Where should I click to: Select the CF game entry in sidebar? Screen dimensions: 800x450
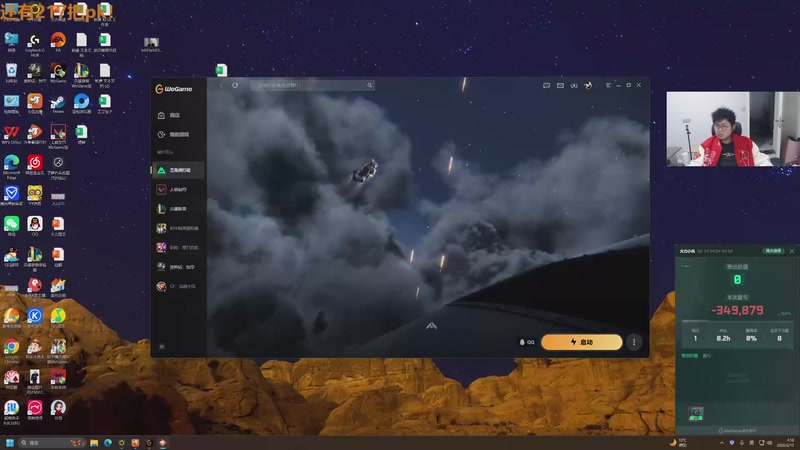(178, 286)
